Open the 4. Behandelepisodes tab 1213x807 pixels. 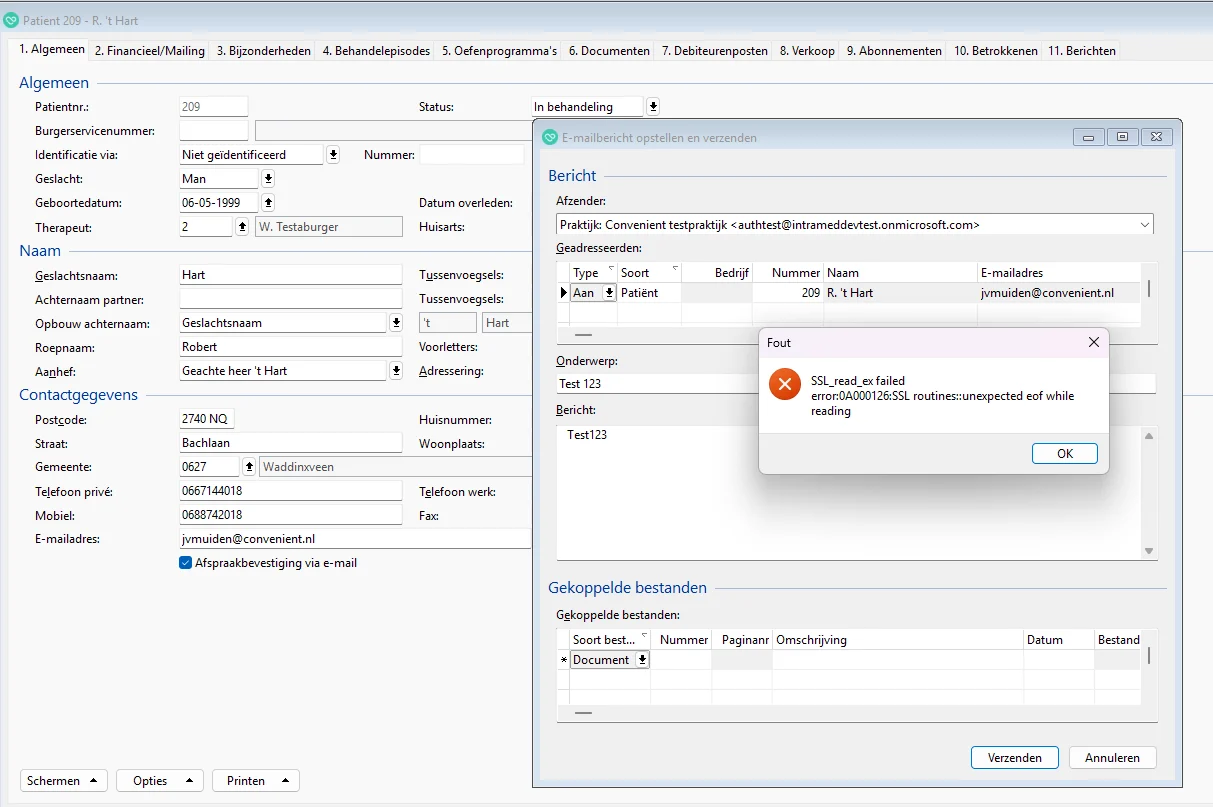click(x=376, y=51)
